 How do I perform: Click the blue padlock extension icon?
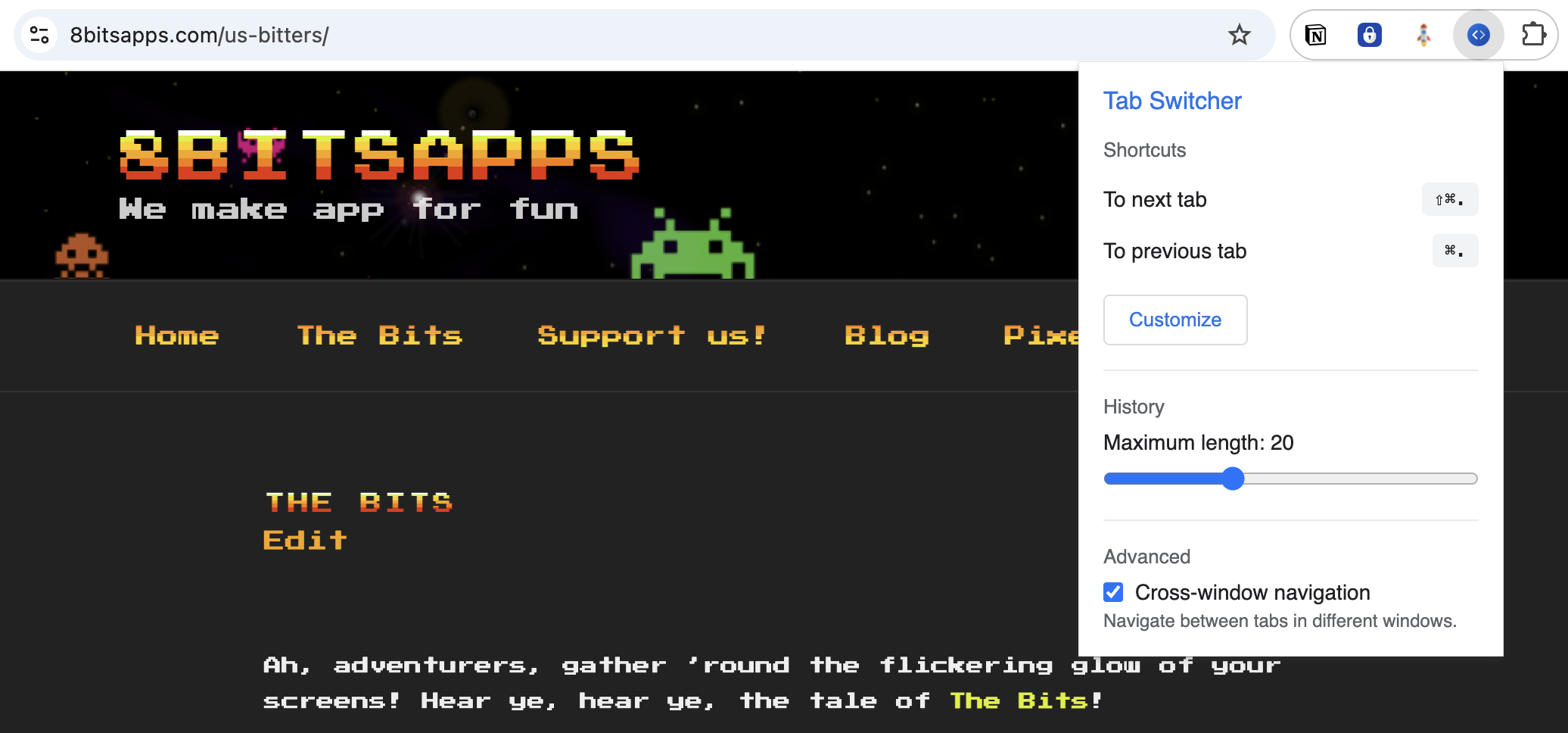pyautogui.click(x=1369, y=35)
